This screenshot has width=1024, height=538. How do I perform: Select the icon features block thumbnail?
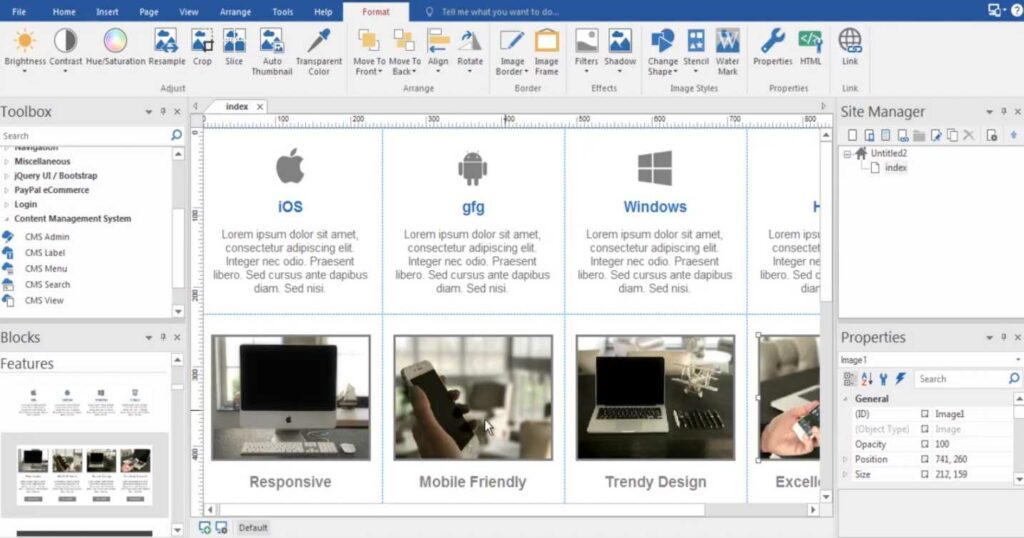click(84, 401)
